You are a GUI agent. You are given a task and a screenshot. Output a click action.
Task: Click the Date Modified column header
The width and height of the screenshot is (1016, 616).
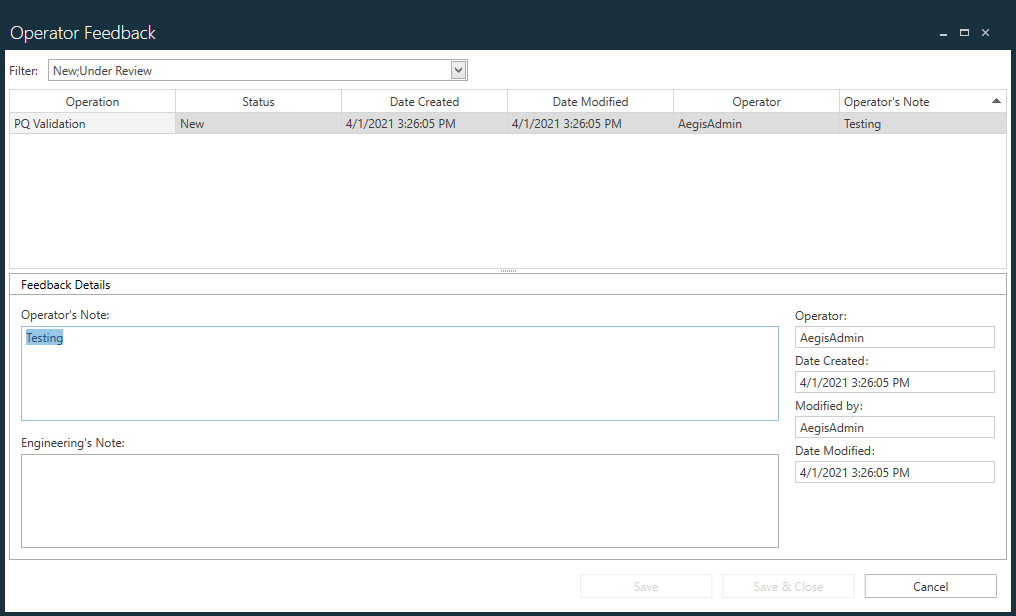pos(590,102)
